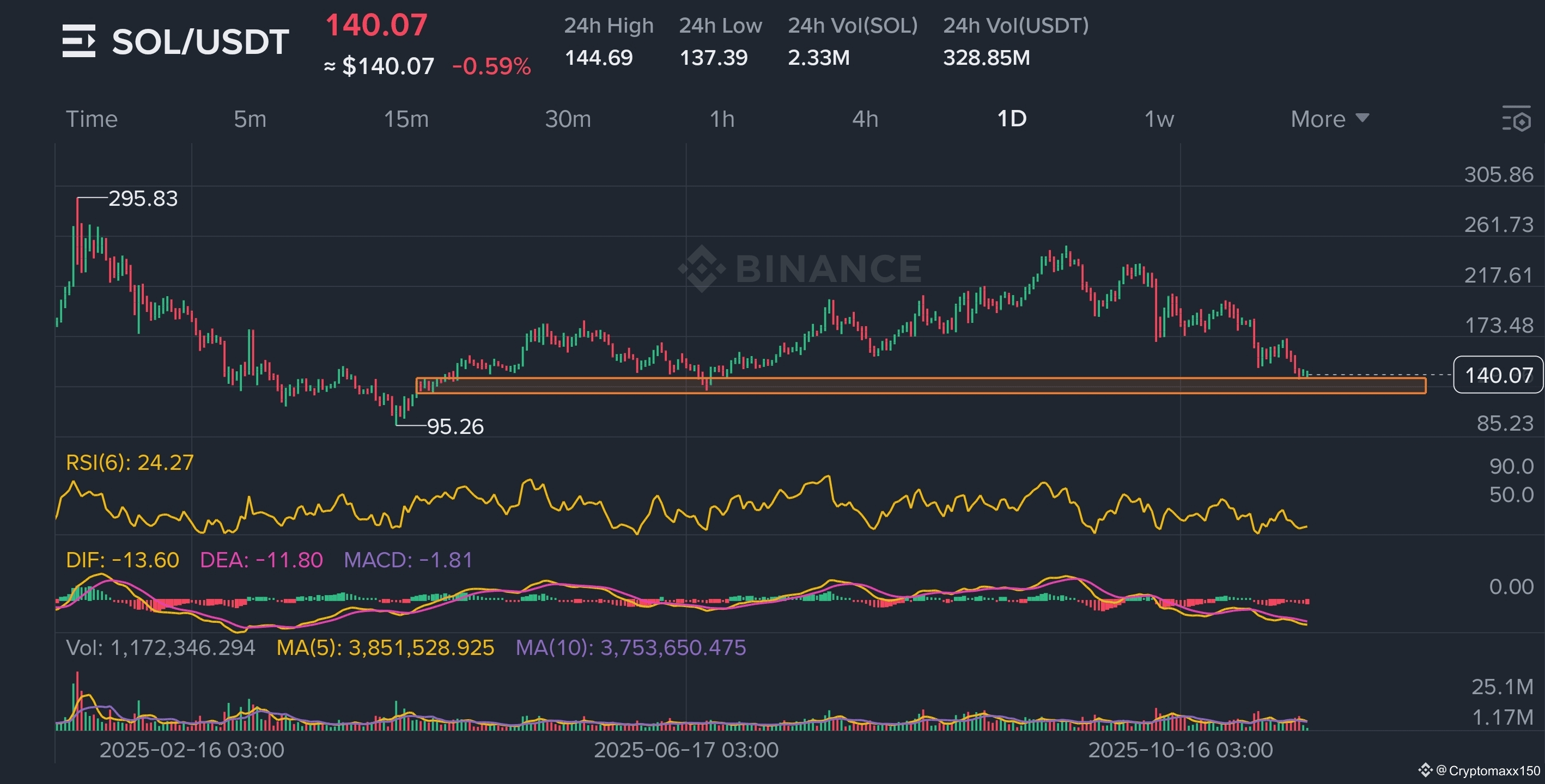
Task: Click the DIF MACD indicator label
Action: (x=123, y=560)
